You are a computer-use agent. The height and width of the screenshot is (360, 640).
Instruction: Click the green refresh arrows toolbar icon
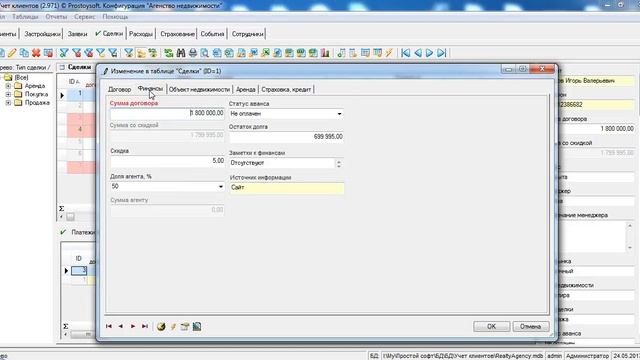(x=169, y=53)
